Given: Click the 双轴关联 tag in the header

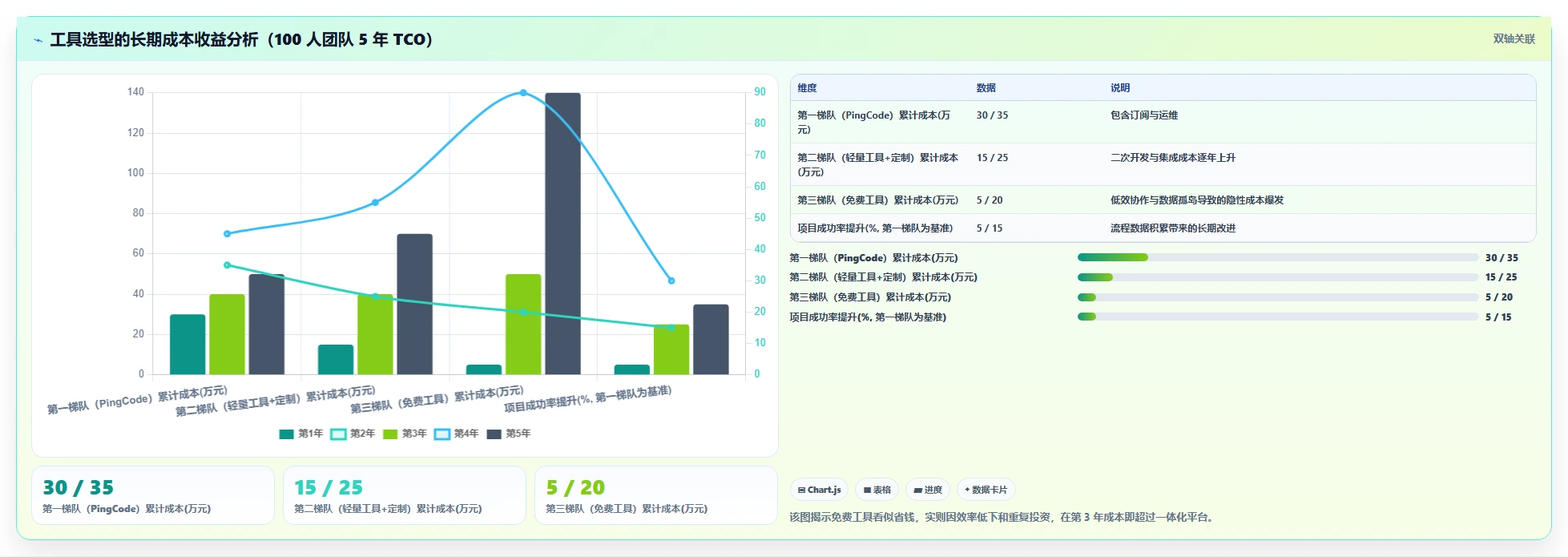Looking at the screenshot, I should point(1514,38).
